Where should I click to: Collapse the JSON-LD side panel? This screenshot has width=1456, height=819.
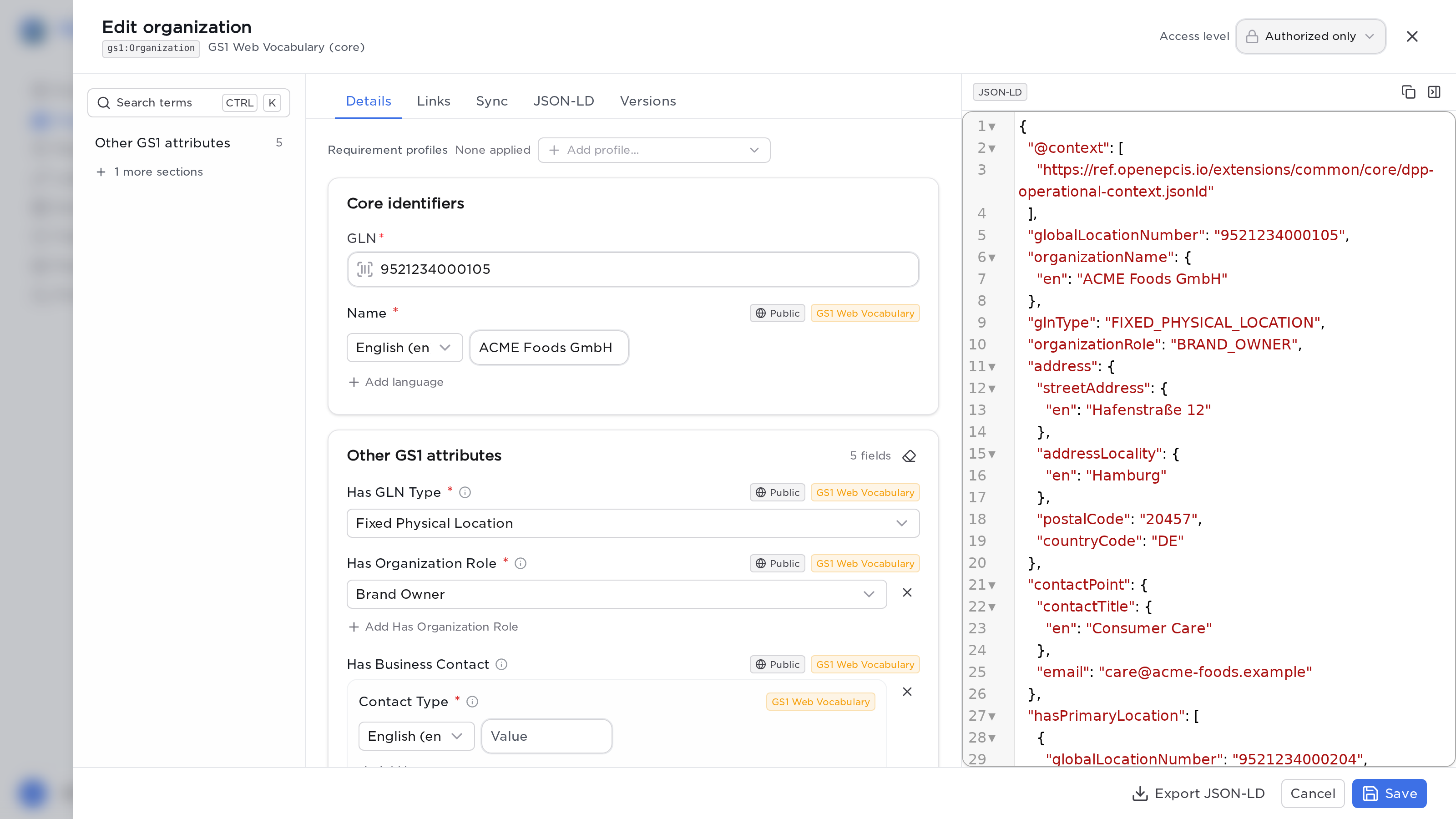[1434, 91]
